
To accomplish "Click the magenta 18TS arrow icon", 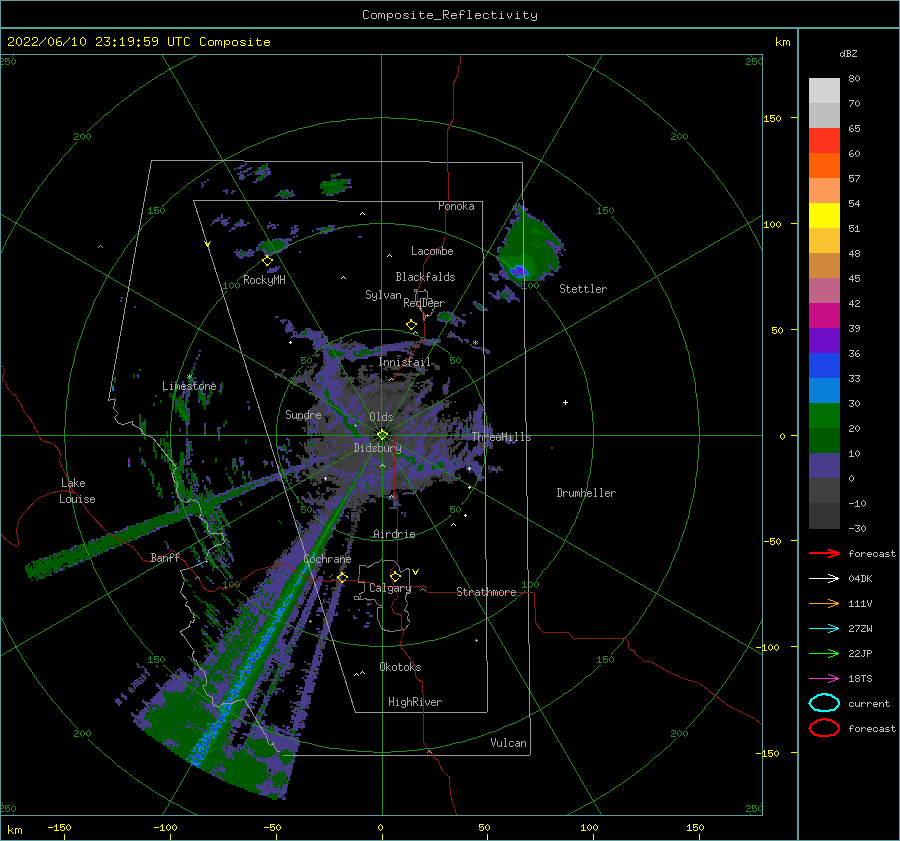I will tap(824, 679).
